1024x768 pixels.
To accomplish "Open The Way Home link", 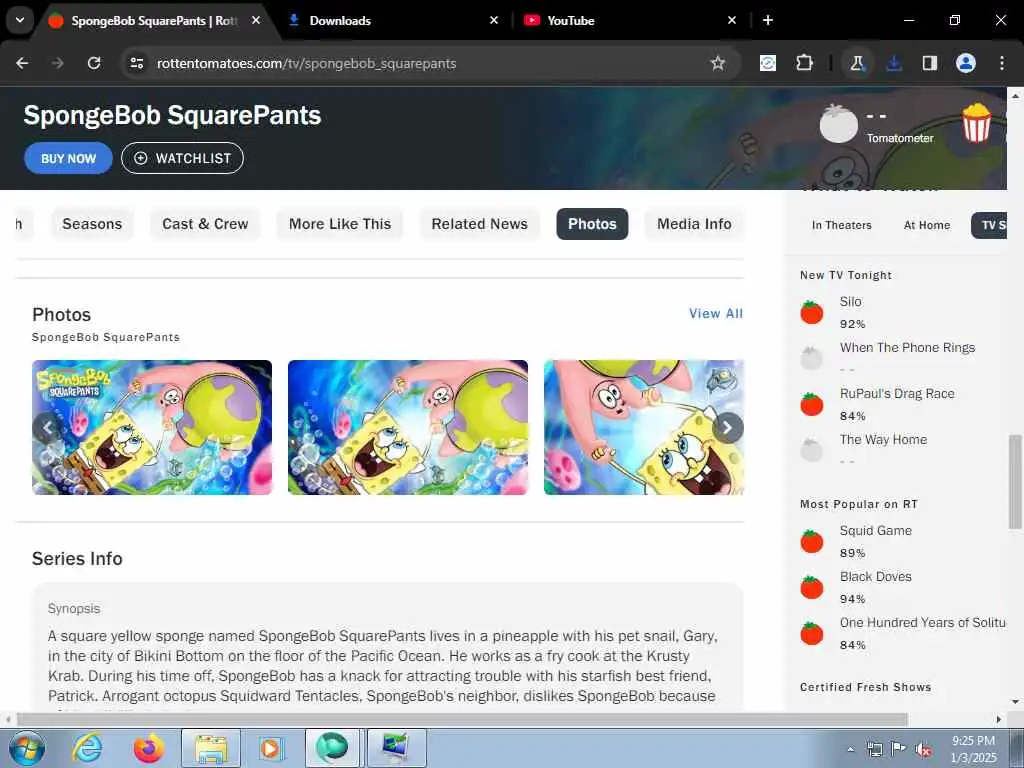I will tap(883, 440).
